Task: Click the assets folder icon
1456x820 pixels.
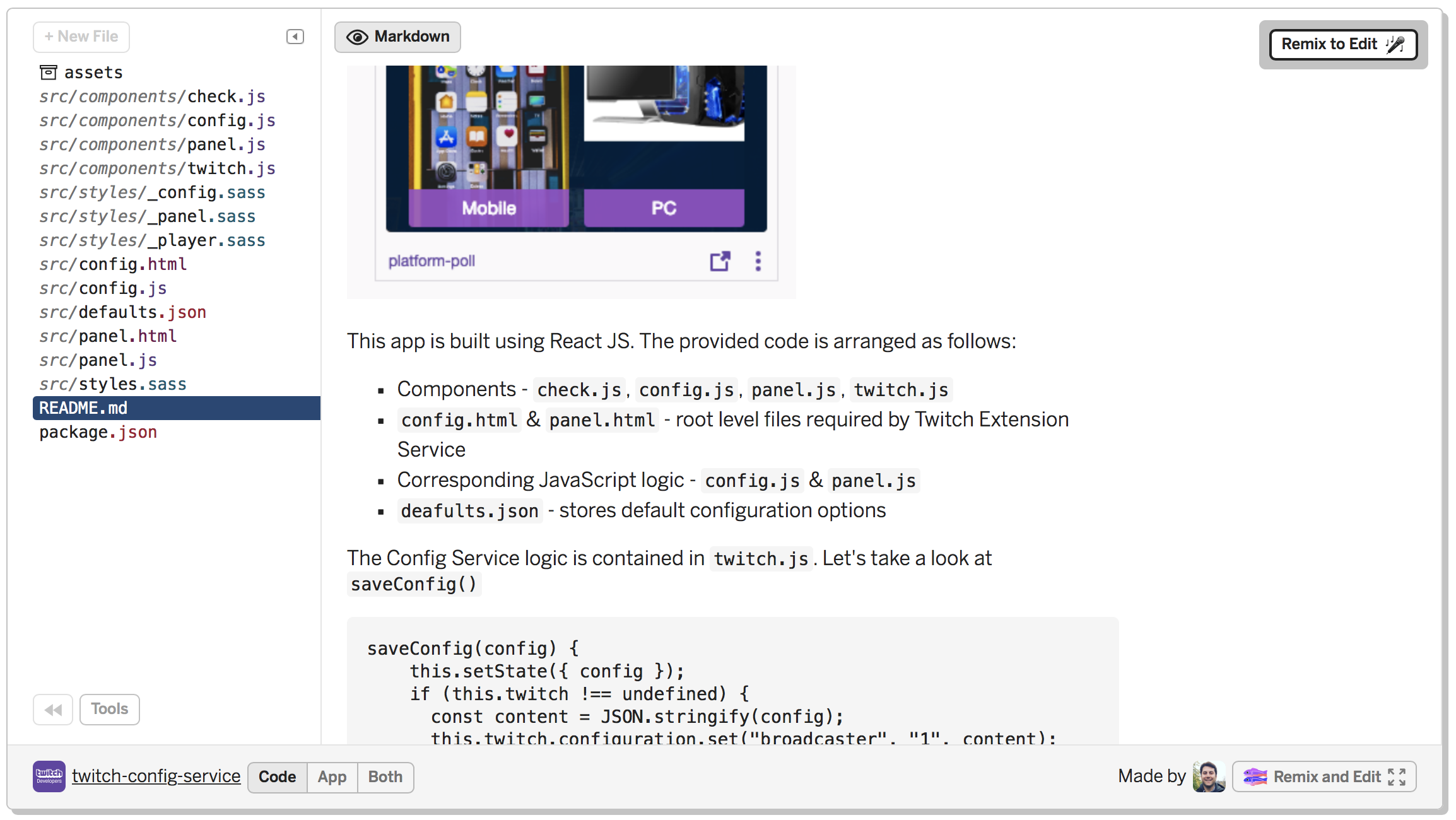Action: click(x=48, y=71)
